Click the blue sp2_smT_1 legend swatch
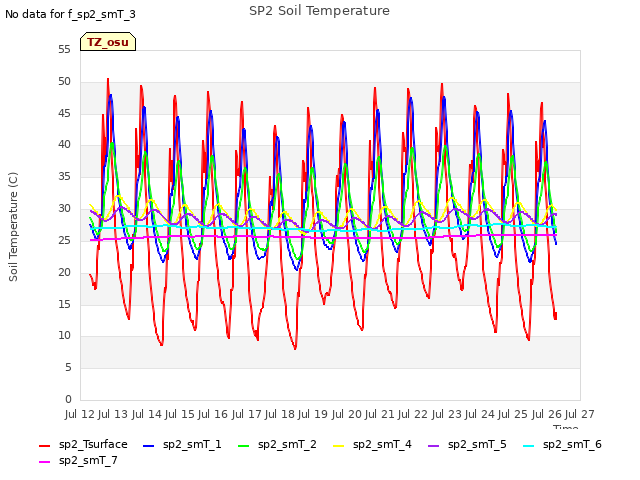This screenshot has height=480, width=640. (x=149, y=446)
